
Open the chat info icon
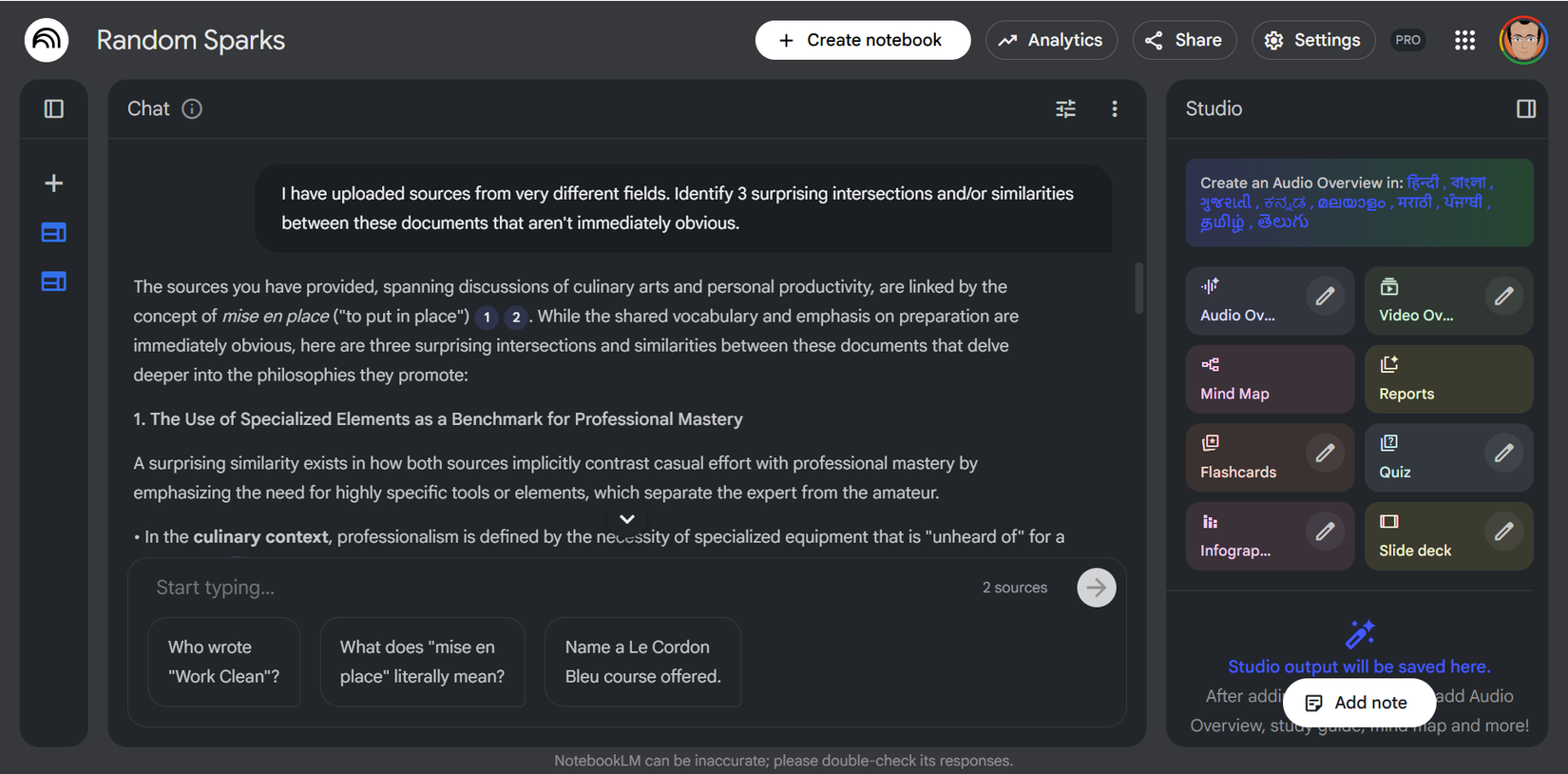click(192, 109)
